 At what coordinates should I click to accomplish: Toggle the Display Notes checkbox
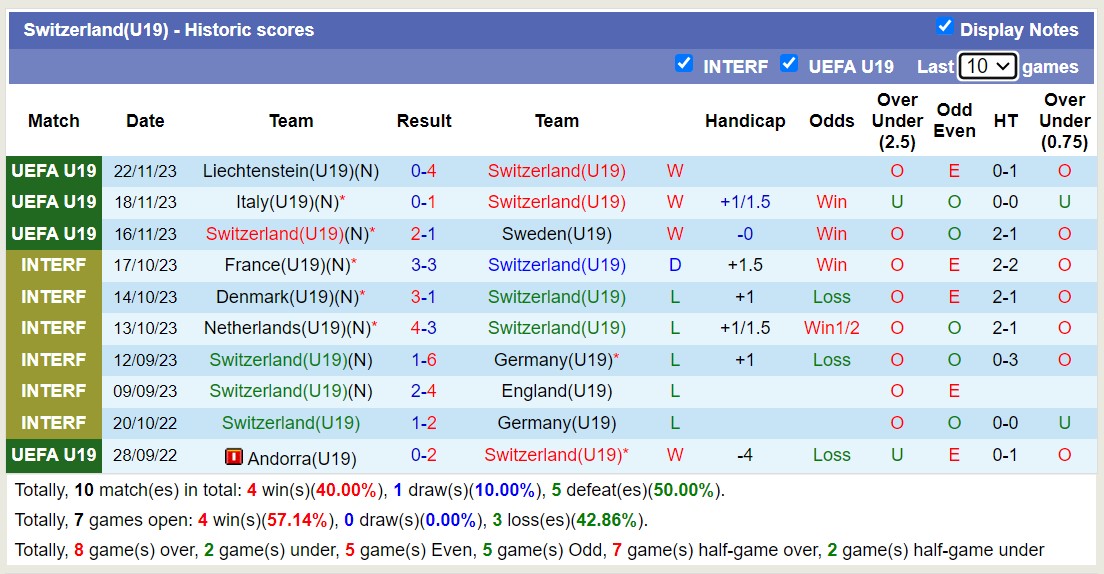[x=944, y=27]
